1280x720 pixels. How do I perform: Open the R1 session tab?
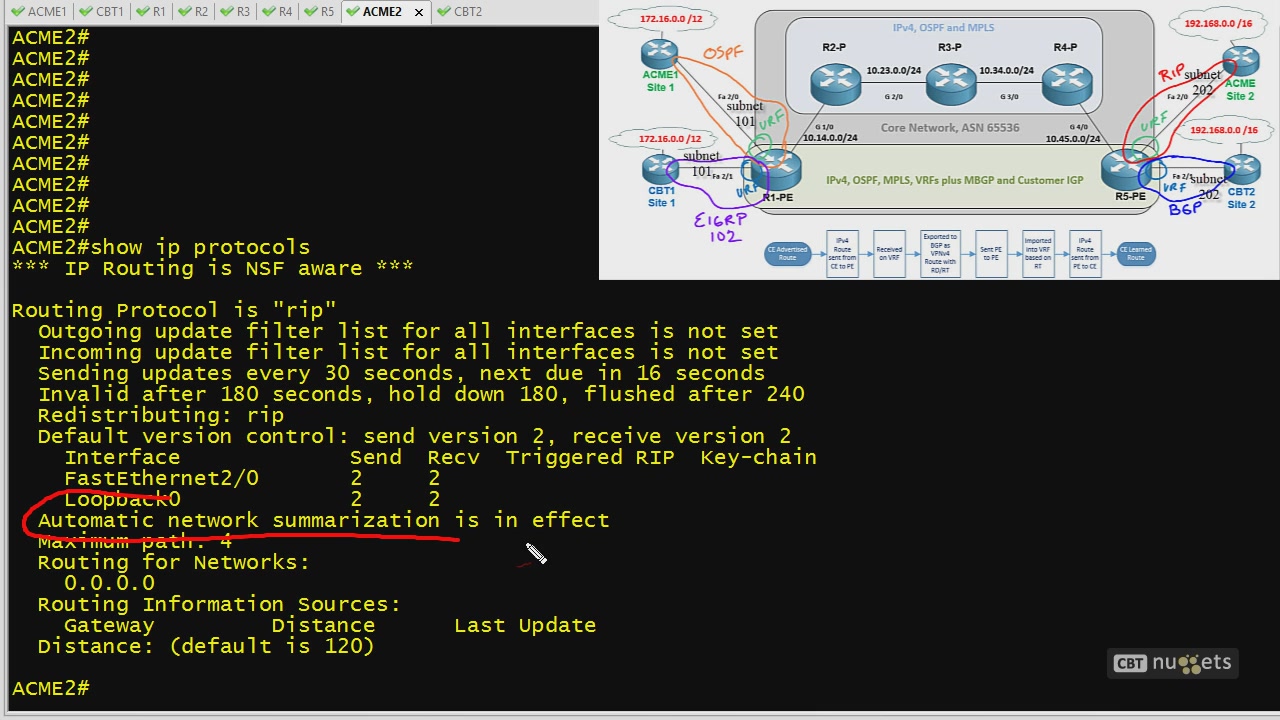(150, 12)
